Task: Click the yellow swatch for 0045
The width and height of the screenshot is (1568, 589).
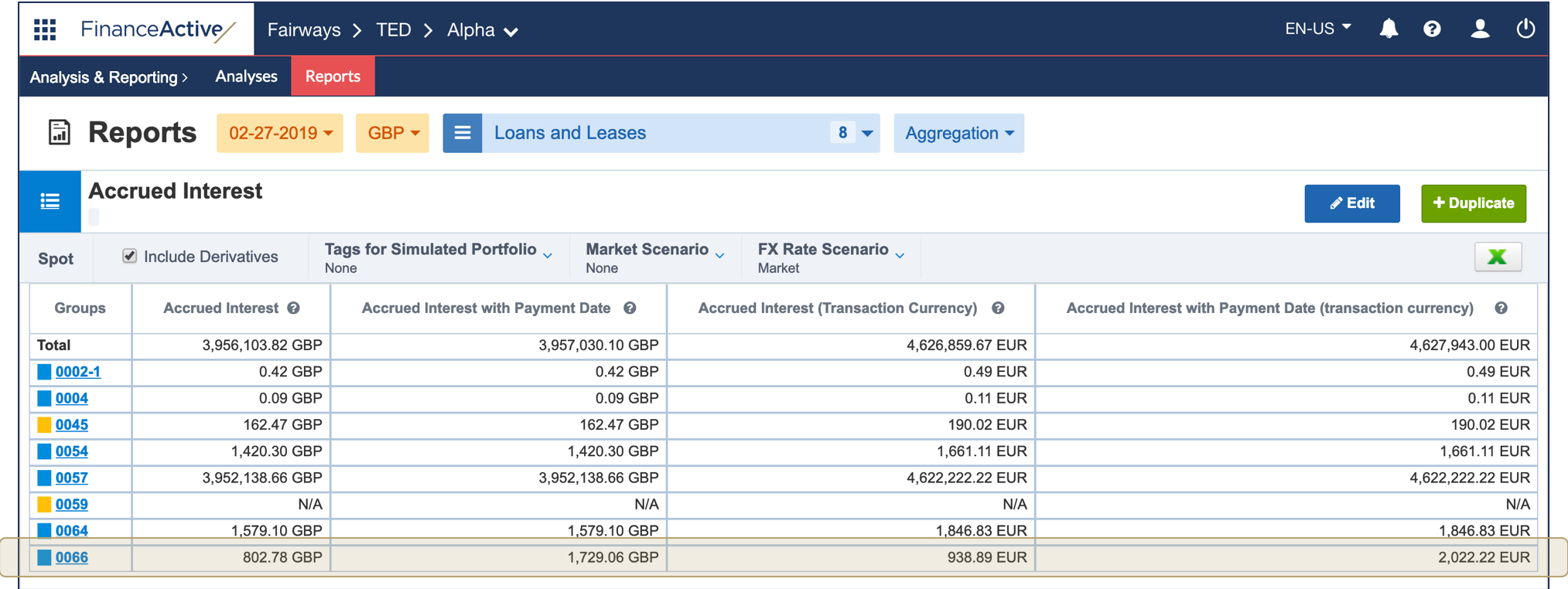Action: coord(44,424)
